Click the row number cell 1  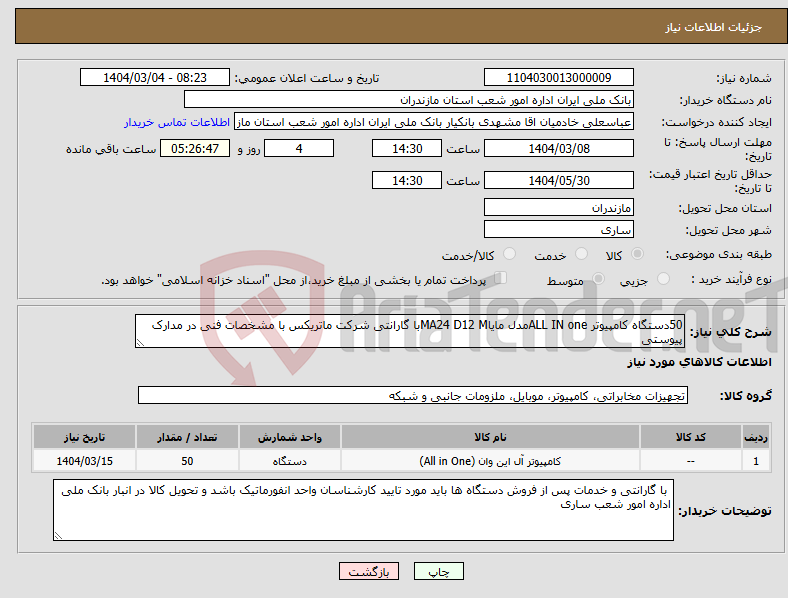[x=756, y=460]
